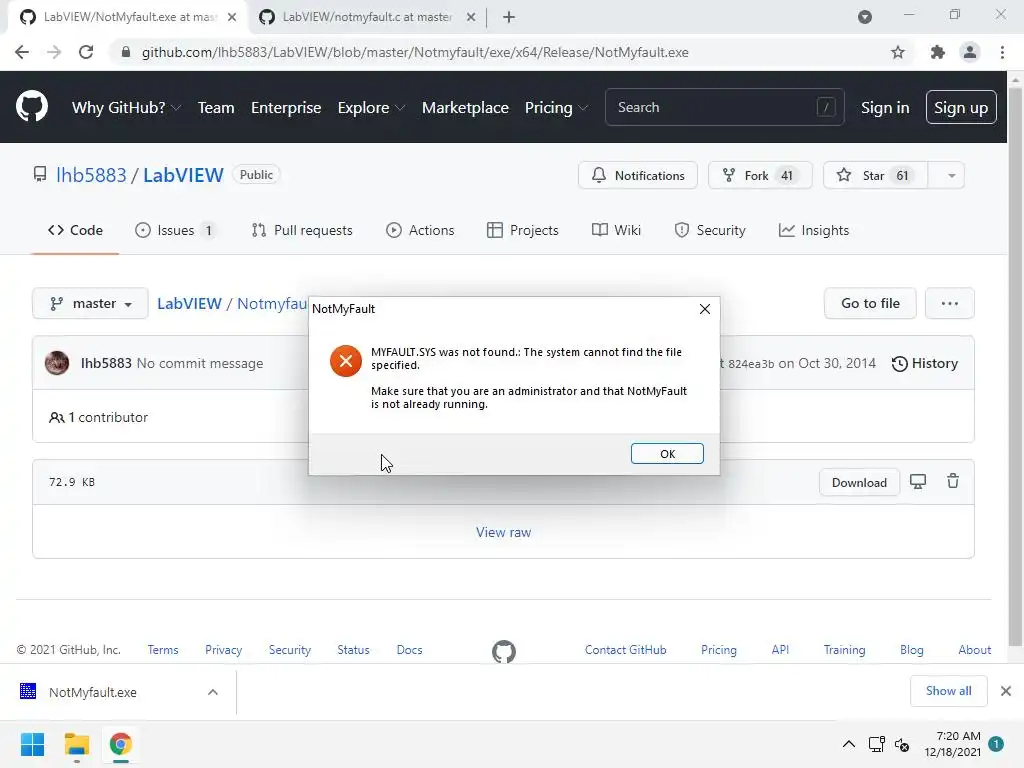Image resolution: width=1024 pixels, height=768 pixels.
Task: Open the master branch selector
Action: pyautogui.click(x=90, y=304)
